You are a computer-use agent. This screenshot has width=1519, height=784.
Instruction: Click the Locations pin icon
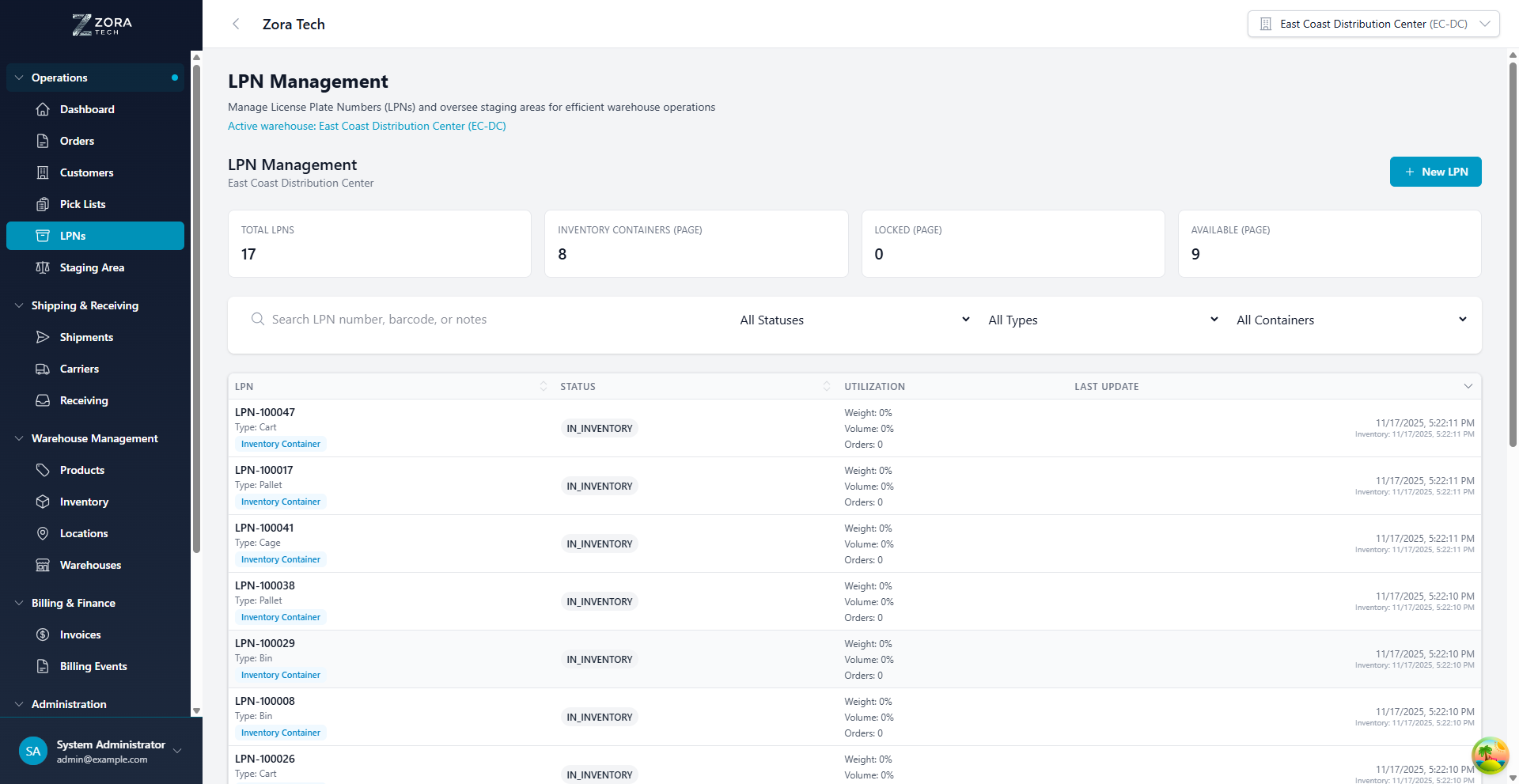(44, 533)
